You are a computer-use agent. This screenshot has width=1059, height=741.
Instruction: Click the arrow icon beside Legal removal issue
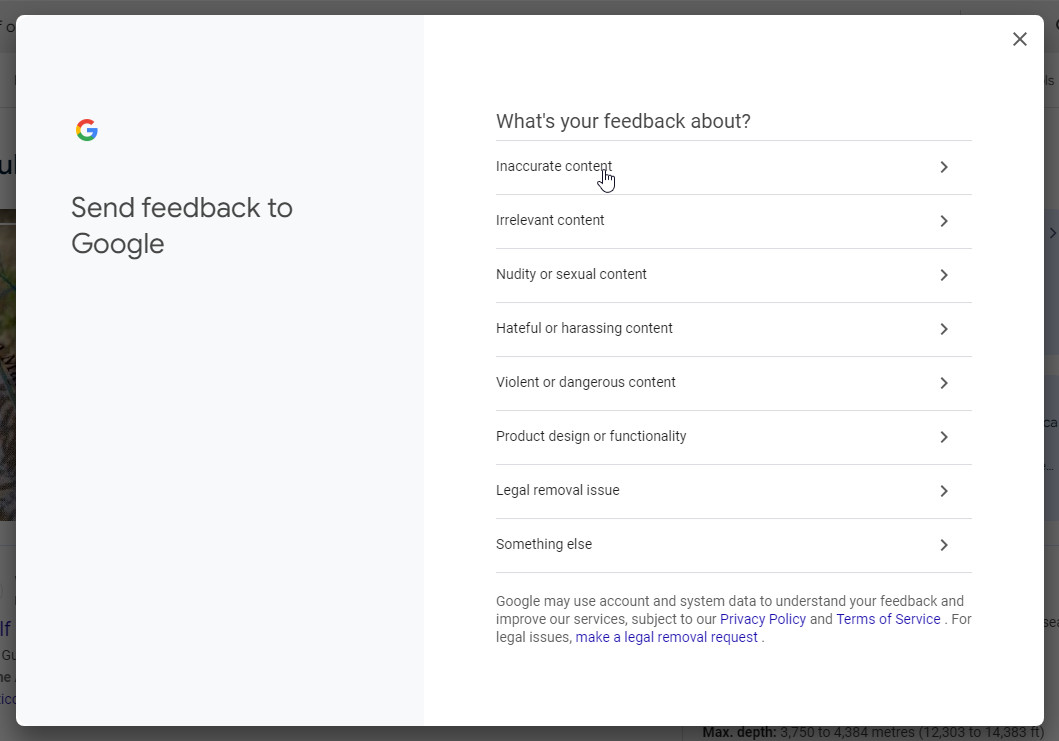tap(943, 491)
